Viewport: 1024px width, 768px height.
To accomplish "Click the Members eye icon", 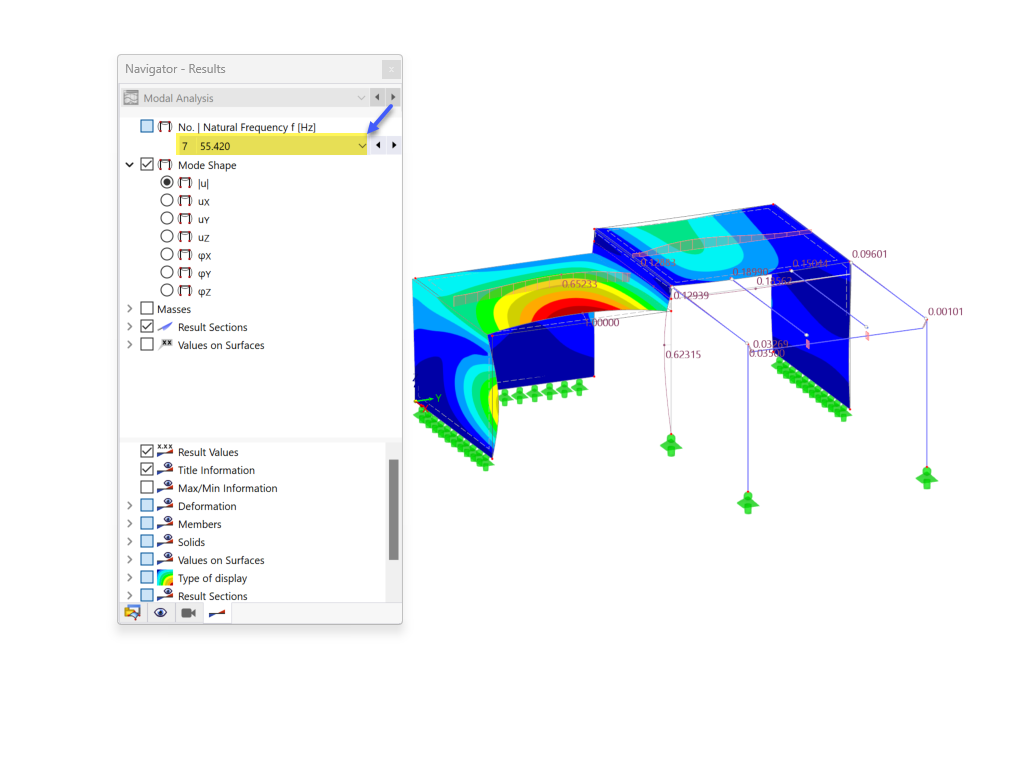I will click(x=165, y=523).
